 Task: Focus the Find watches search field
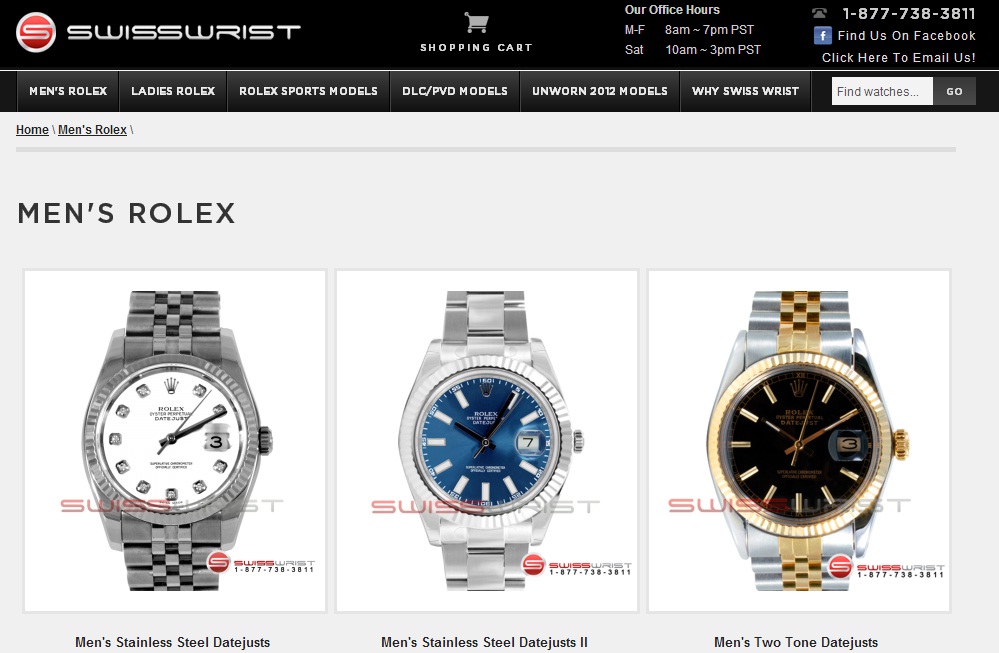pyautogui.click(x=882, y=91)
